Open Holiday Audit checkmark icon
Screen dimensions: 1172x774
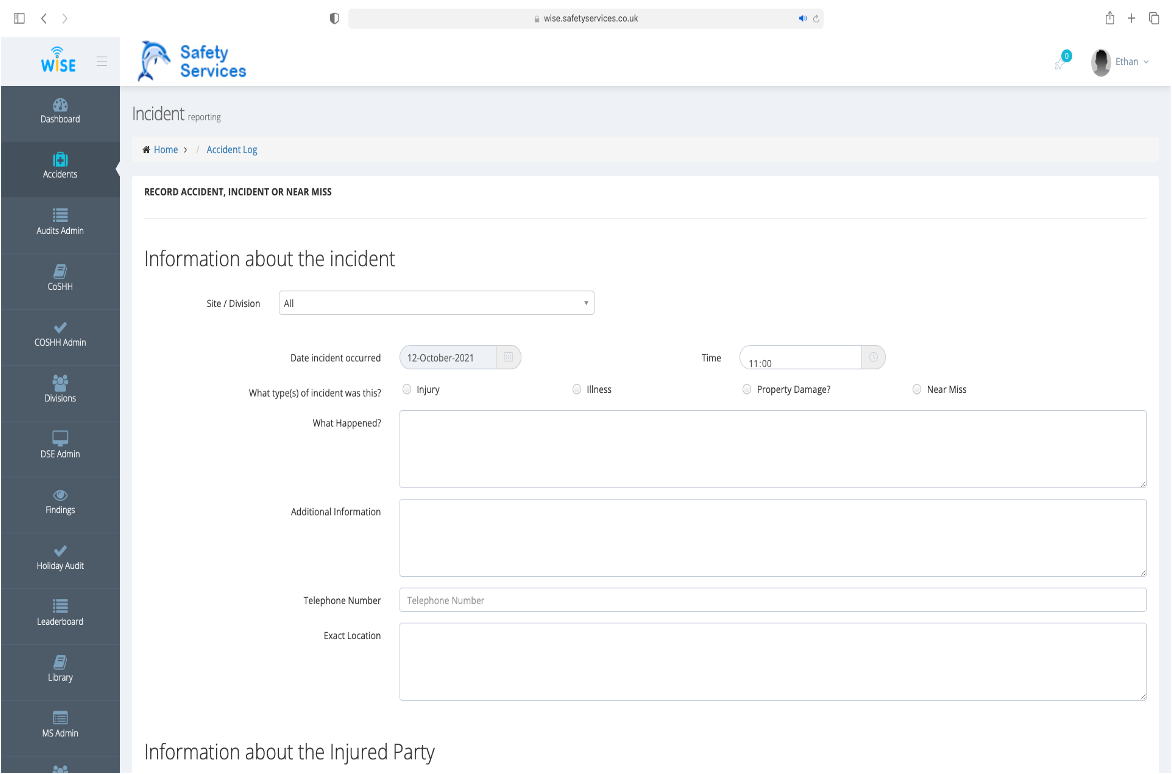pos(60,551)
